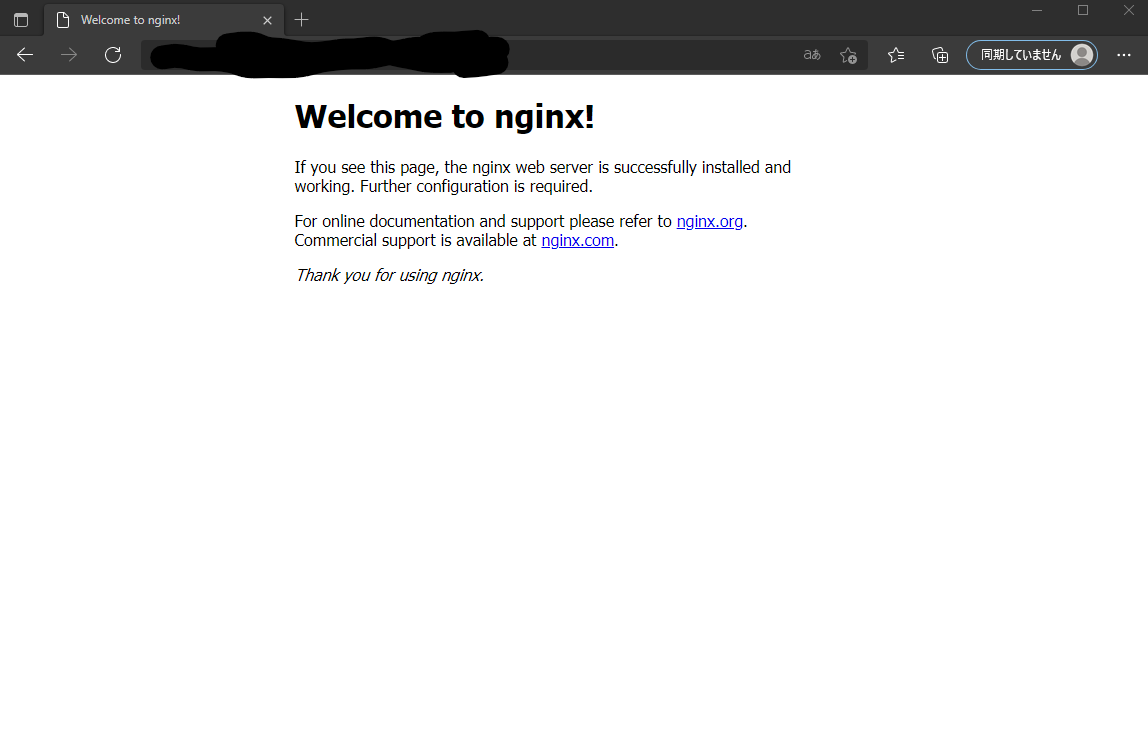The width and height of the screenshot is (1148, 745).
Task: Open the Collections panel
Action: [940, 55]
